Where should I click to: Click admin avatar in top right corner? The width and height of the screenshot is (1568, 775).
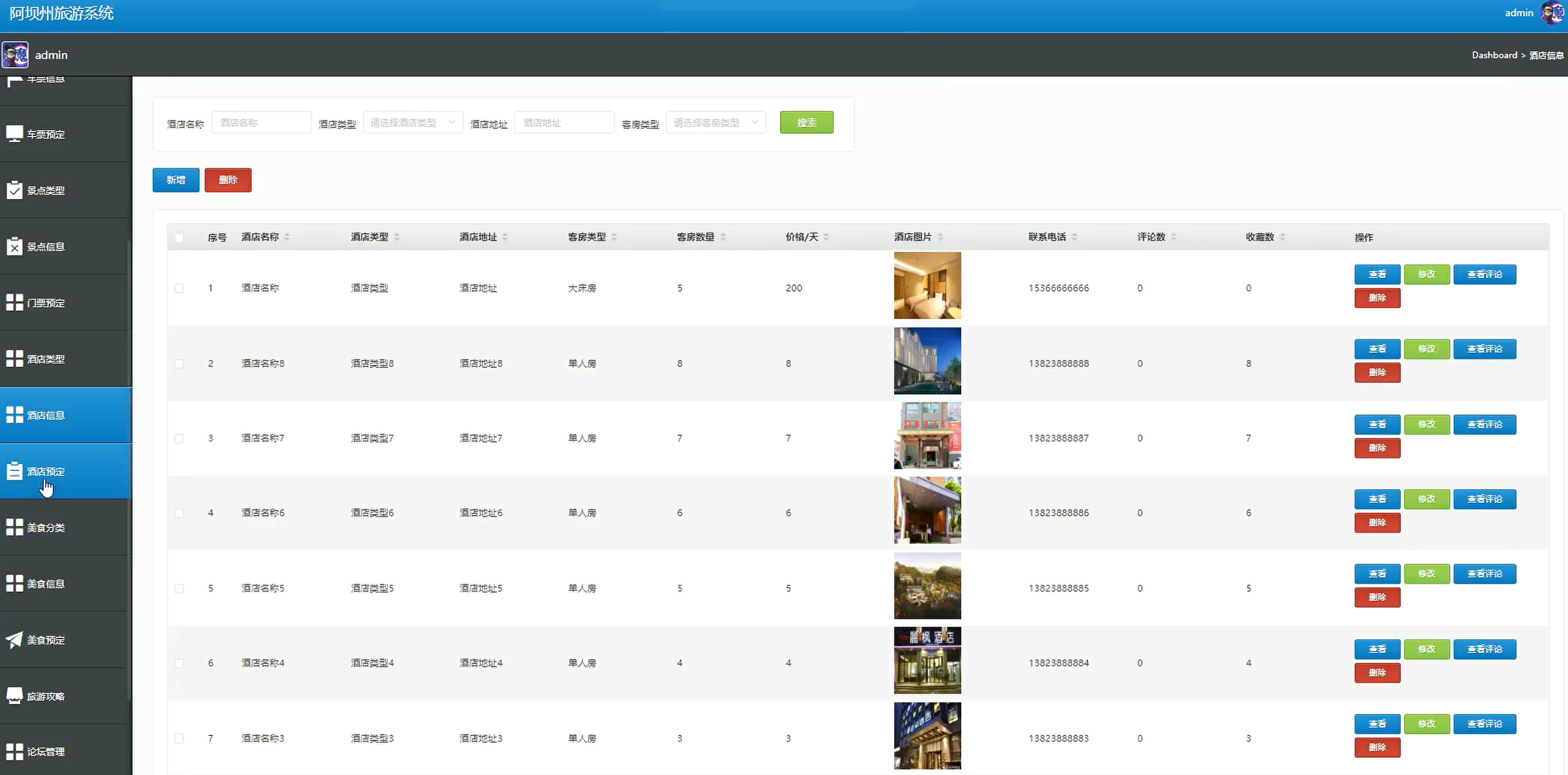pos(1551,13)
